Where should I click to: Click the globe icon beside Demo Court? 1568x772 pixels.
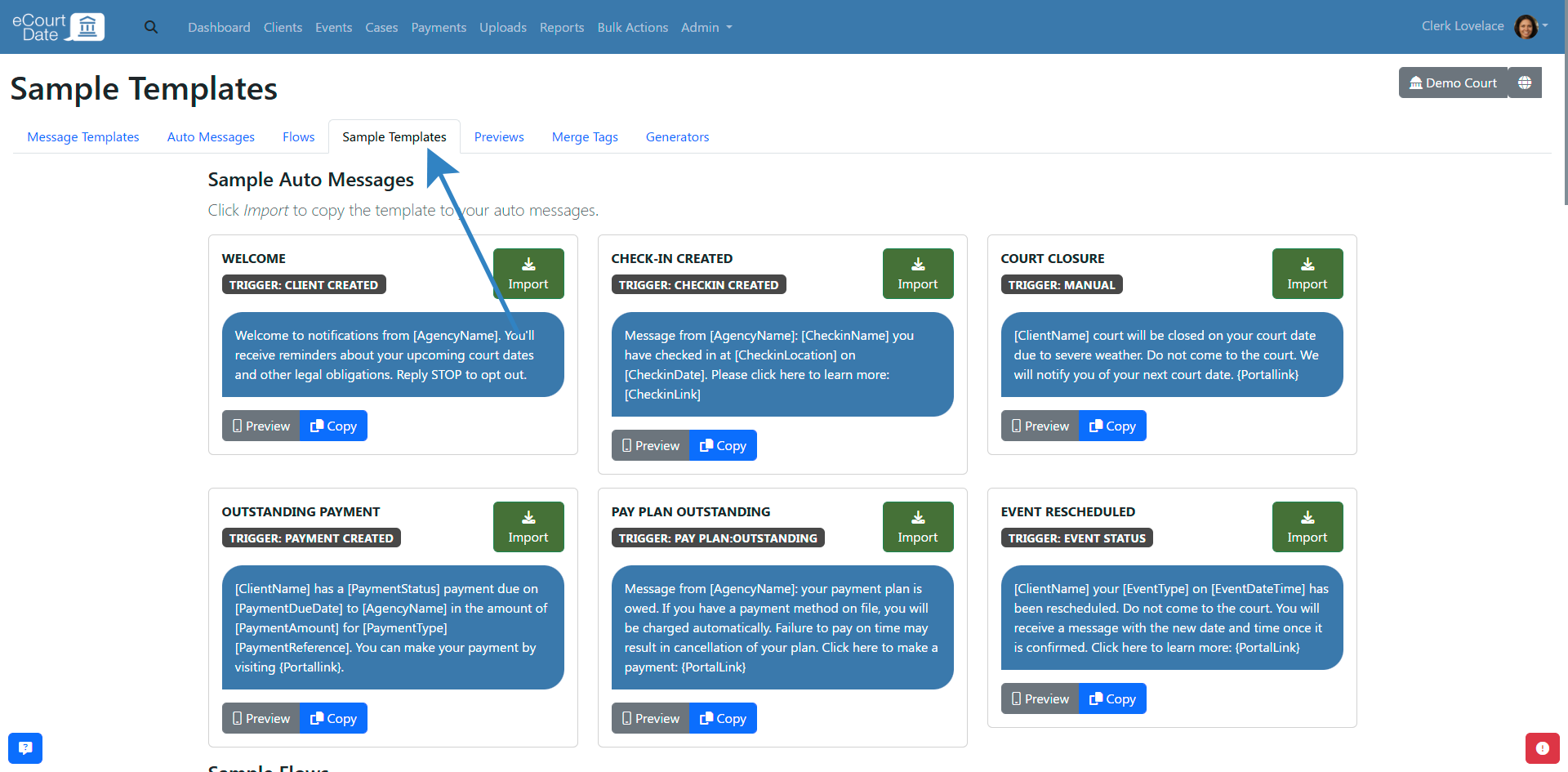tap(1525, 83)
